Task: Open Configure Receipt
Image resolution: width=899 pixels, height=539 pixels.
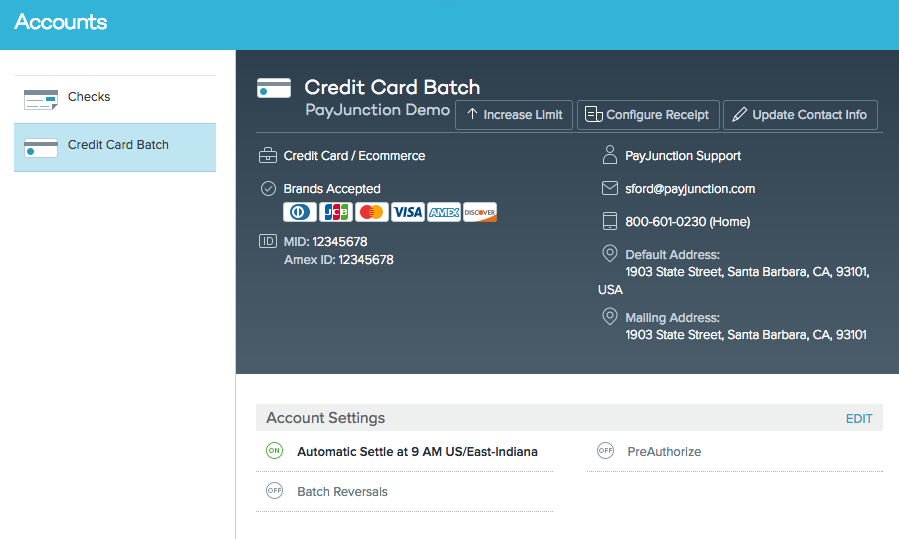Action: 648,115
